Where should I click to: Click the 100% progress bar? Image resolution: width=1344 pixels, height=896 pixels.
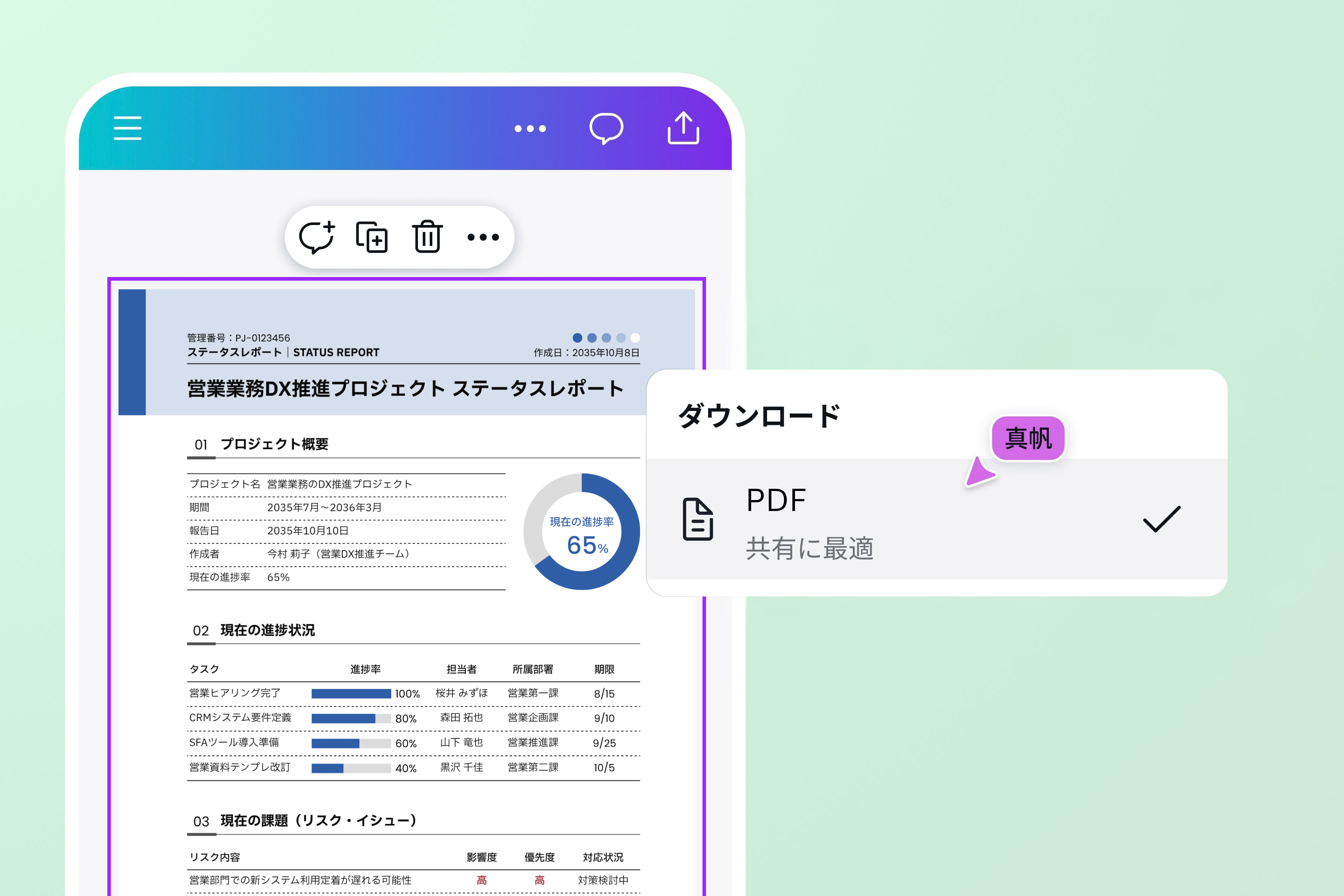click(351, 694)
